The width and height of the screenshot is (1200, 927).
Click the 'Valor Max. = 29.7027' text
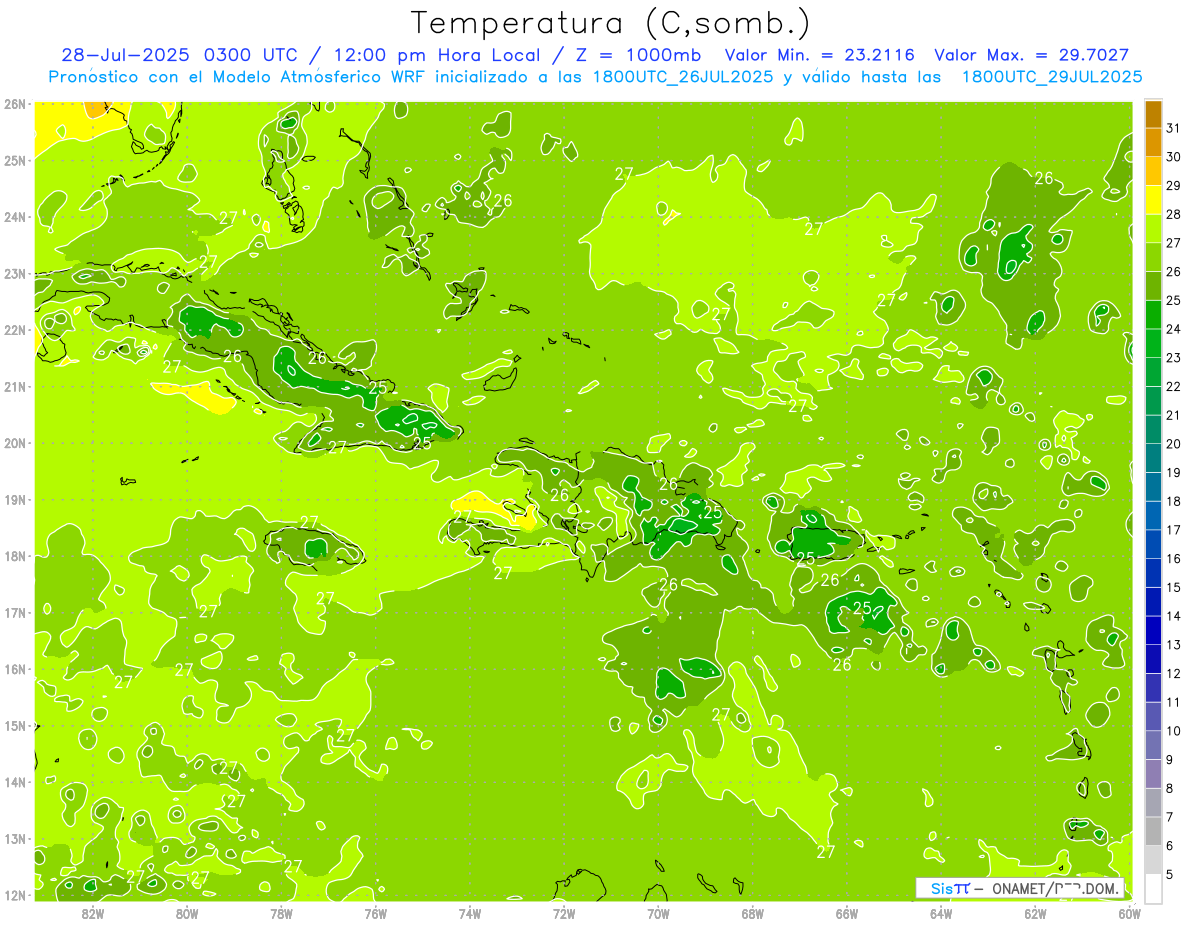(1032, 54)
